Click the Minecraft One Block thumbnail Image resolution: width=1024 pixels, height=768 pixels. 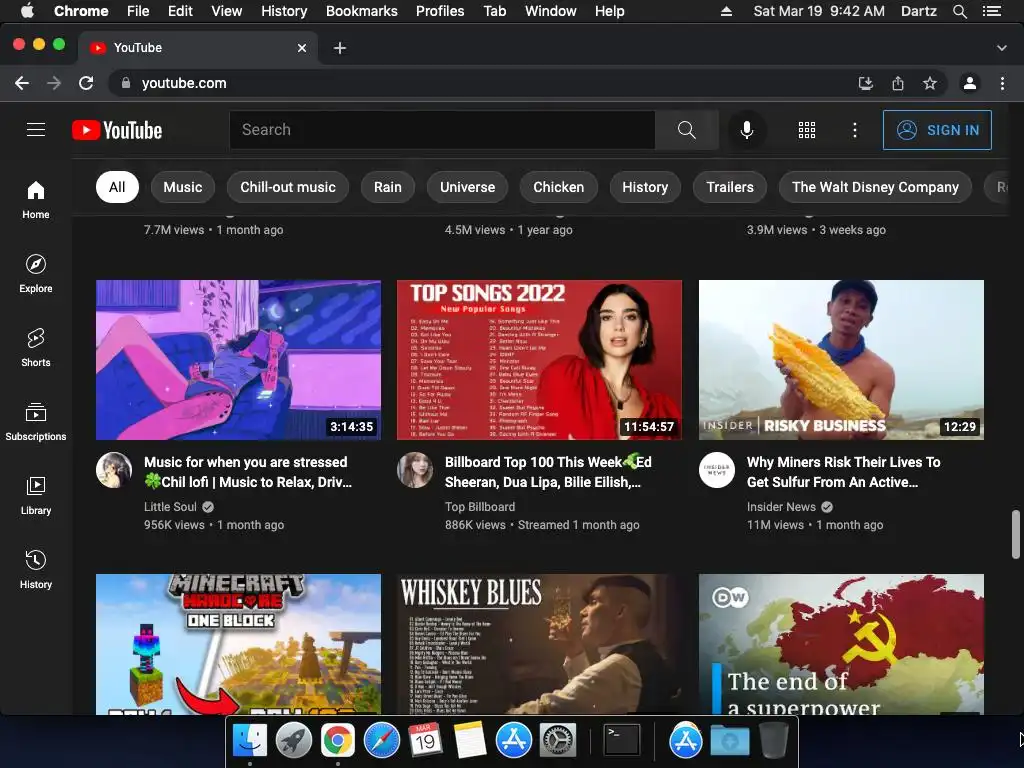coord(238,644)
